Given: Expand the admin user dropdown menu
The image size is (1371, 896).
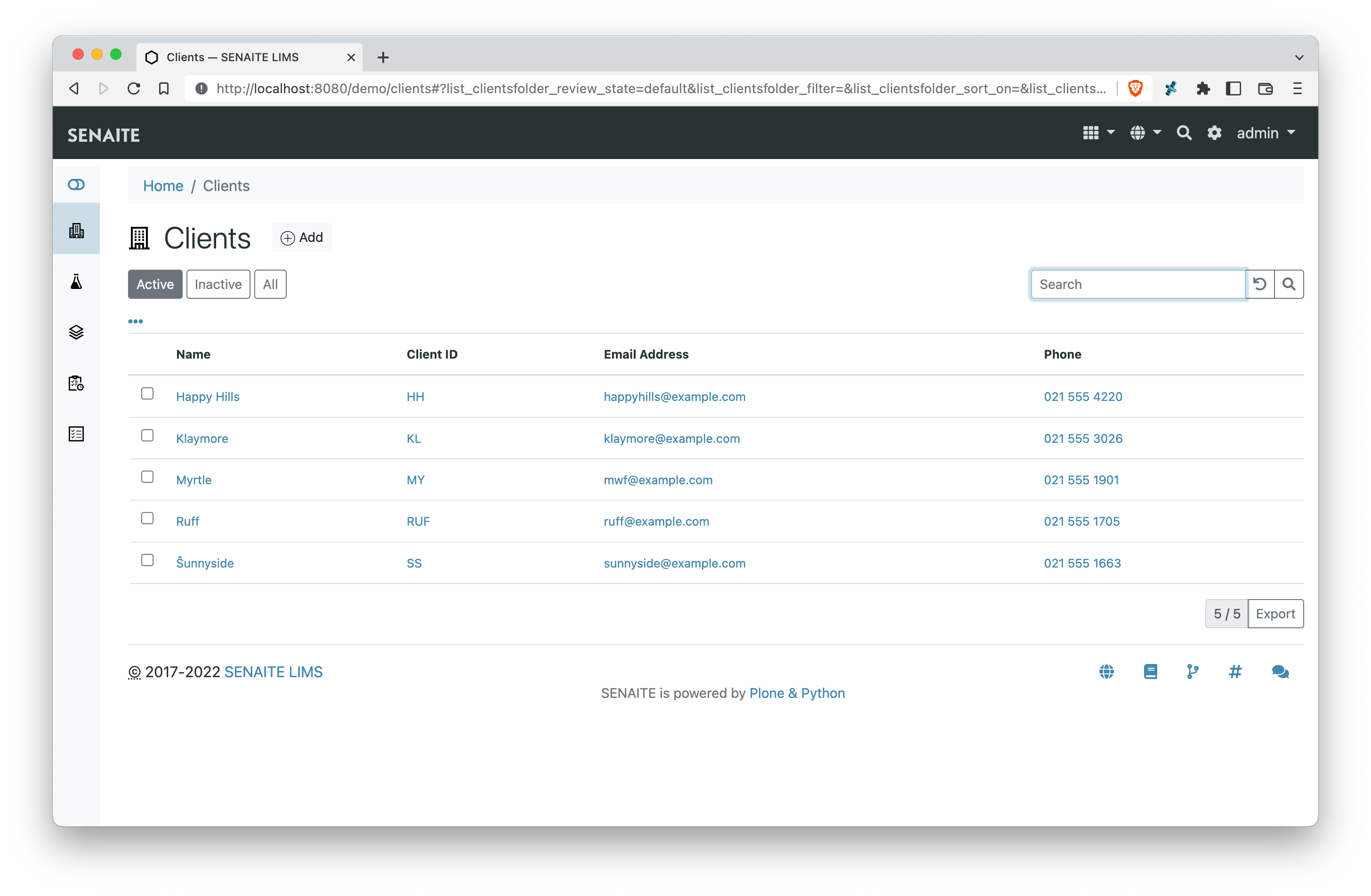Looking at the screenshot, I should pyautogui.click(x=1264, y=132).
